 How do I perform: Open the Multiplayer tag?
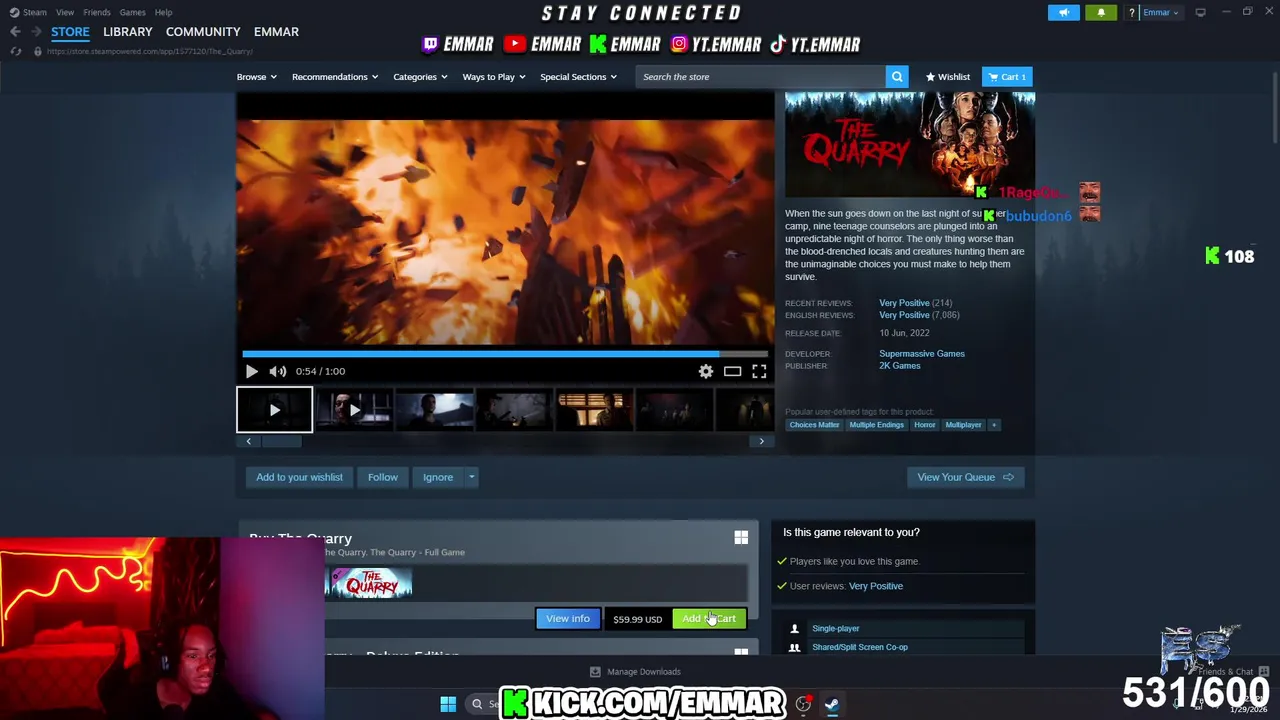pyautogui.click(x=963, y=425)
